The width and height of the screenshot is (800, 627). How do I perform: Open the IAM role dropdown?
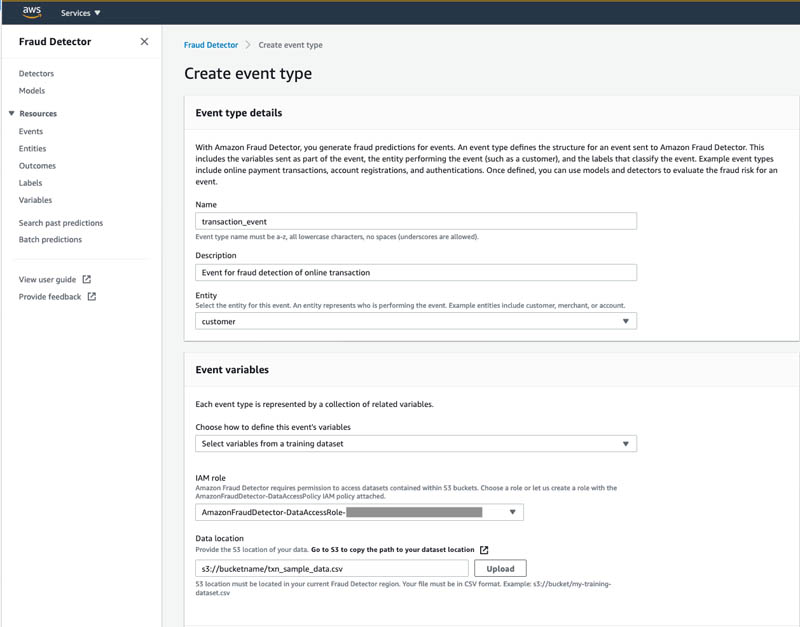tap(359, 512)
